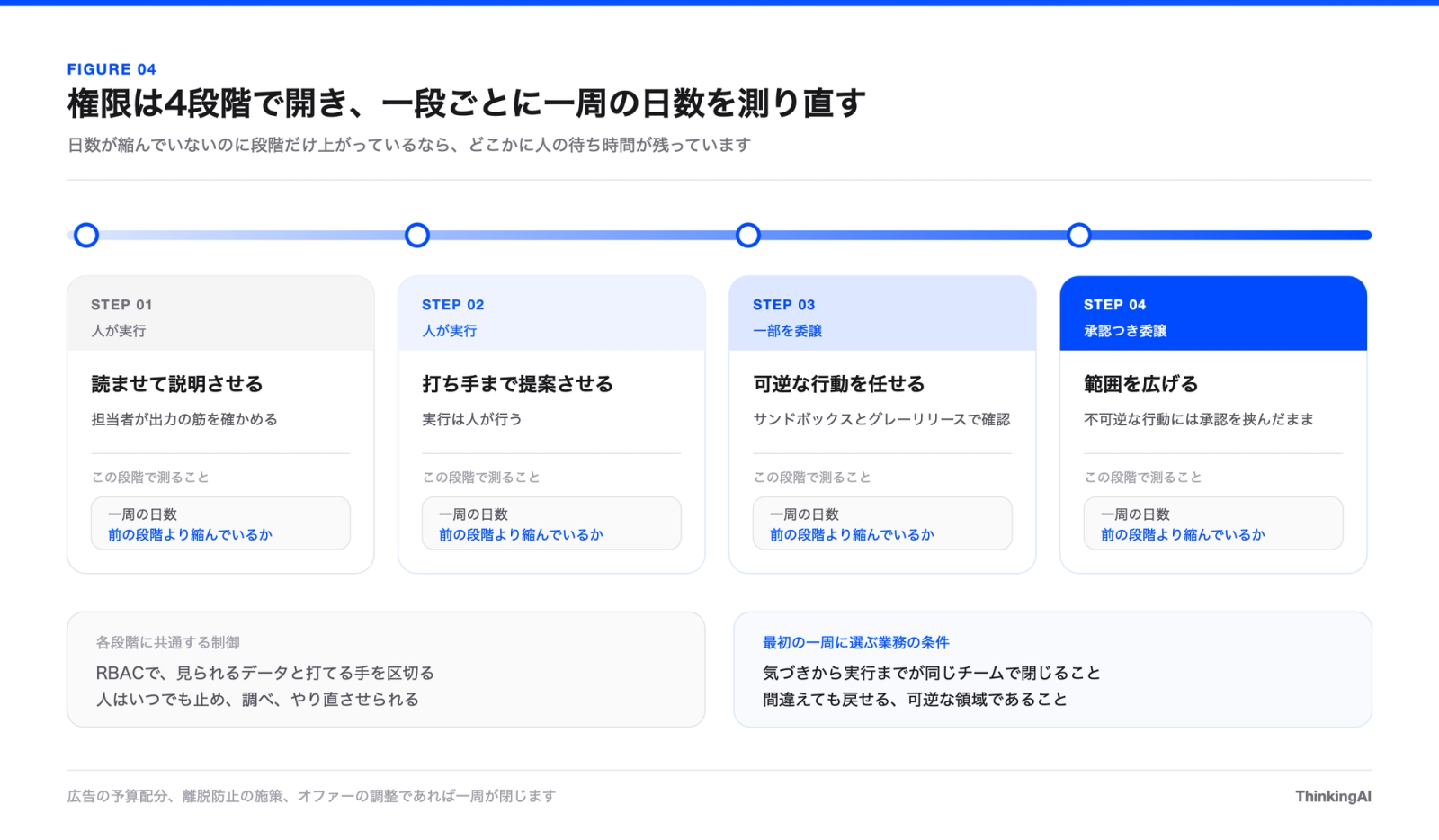Image resolution: width=1439 pixels, height=840 pixels.
Task: Click the 一周の日数 box in STEP 02 card
Action: click(551, 523)
